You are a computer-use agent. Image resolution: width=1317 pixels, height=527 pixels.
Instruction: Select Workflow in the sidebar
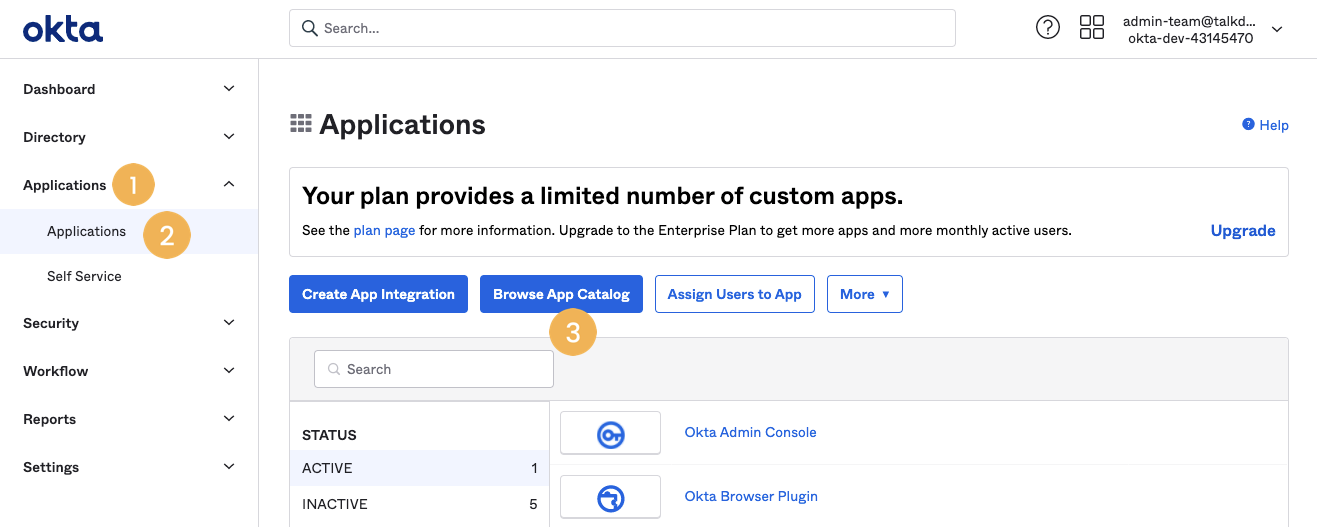[x=56, y=371]
